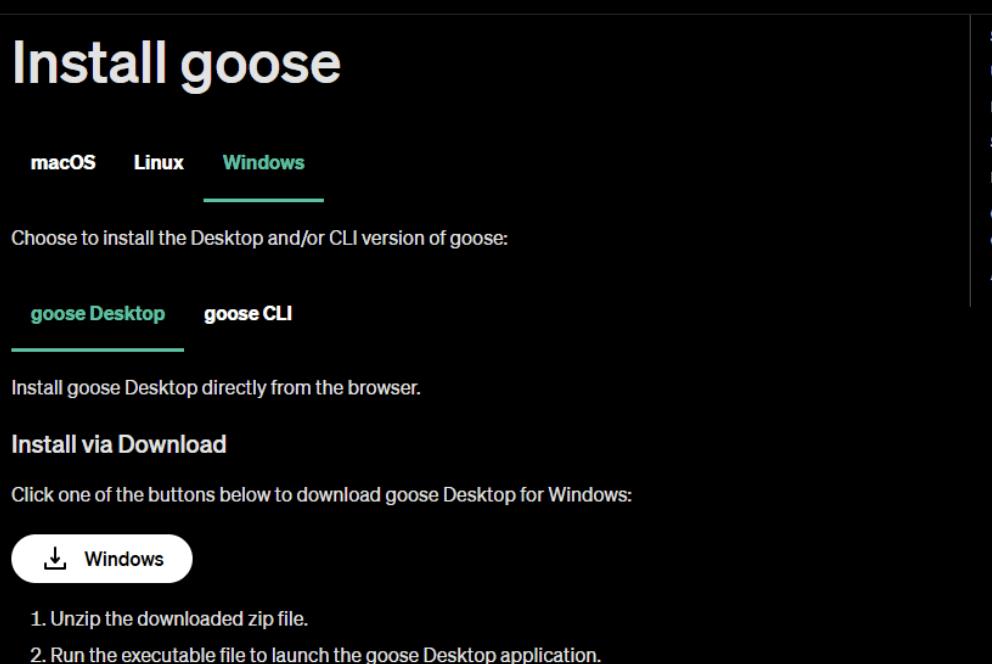
Task: Click the green underline beneath goose Desktop tab
Action: click(97, 350)
